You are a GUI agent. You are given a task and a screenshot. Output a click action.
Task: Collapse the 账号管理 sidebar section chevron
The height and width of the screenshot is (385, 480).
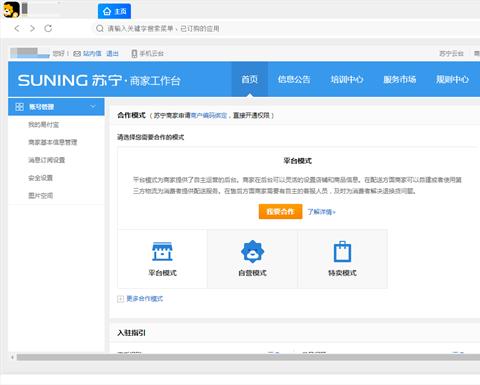(93, 107)
